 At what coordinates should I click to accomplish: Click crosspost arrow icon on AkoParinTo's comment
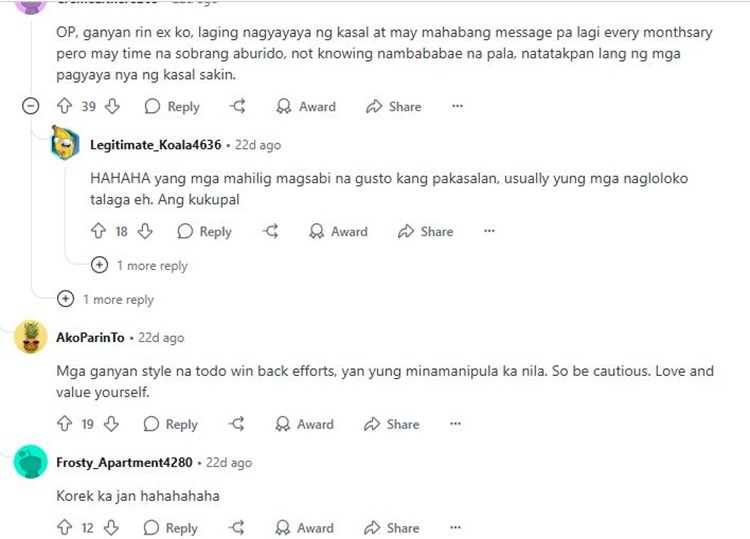237,424
